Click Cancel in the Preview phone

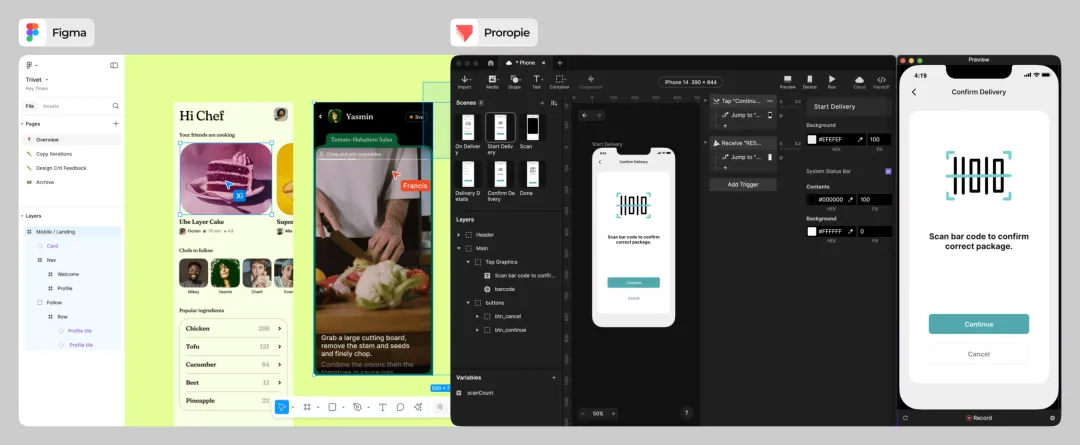[978, 354]
